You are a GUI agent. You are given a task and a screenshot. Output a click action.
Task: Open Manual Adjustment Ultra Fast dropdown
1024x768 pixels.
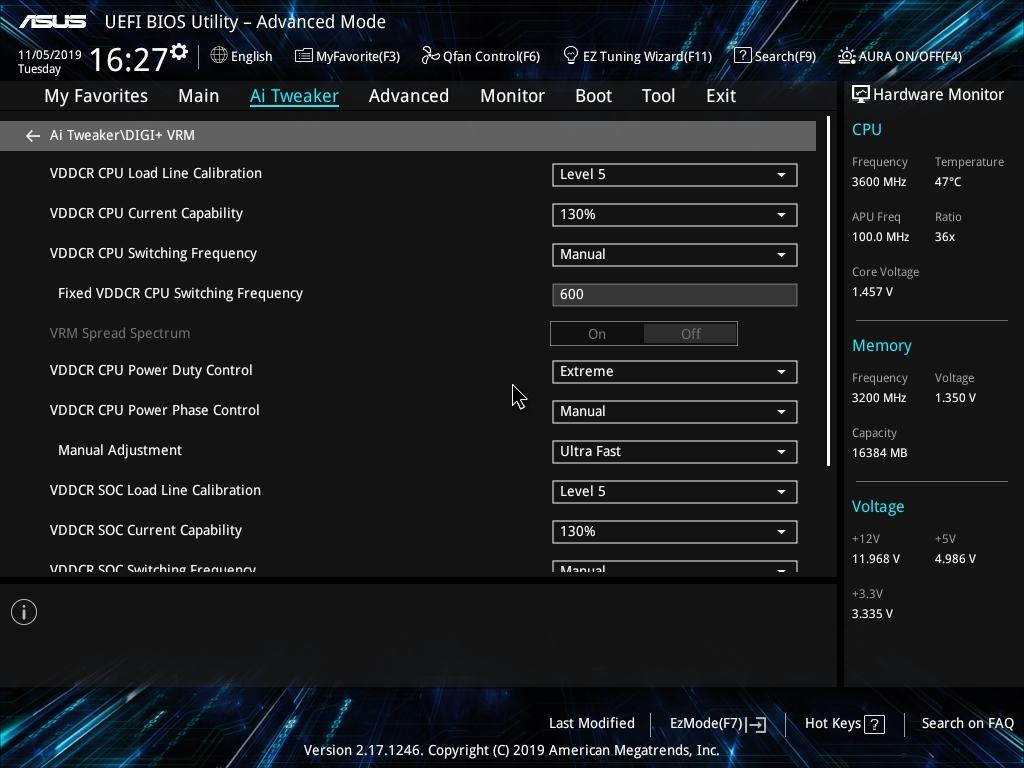(675, 452)
